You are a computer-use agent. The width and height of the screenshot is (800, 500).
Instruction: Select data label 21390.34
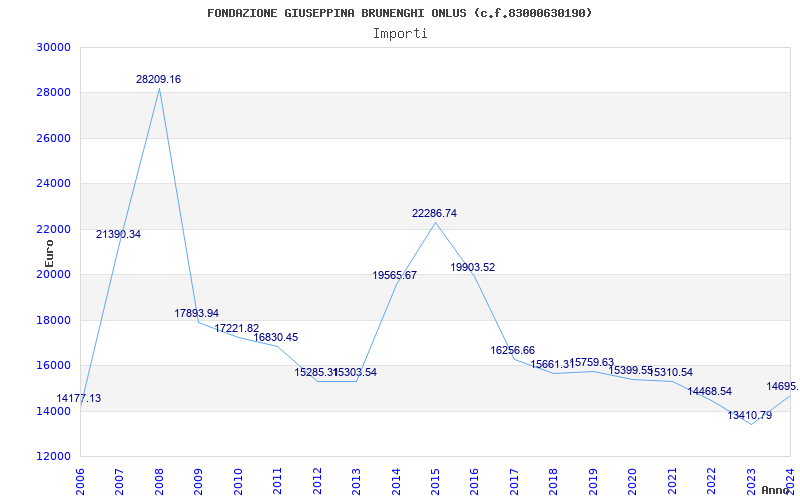coord(118,235)
